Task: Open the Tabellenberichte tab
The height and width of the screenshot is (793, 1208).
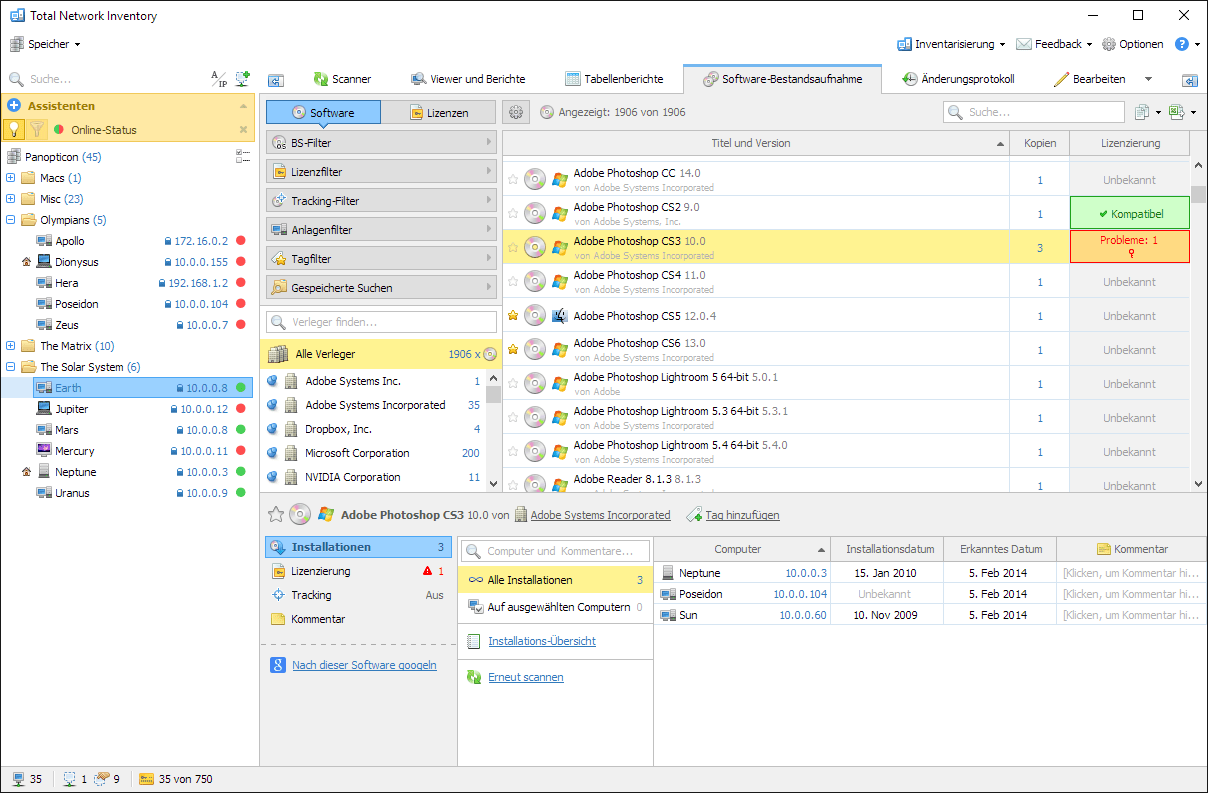Action: 614,79
